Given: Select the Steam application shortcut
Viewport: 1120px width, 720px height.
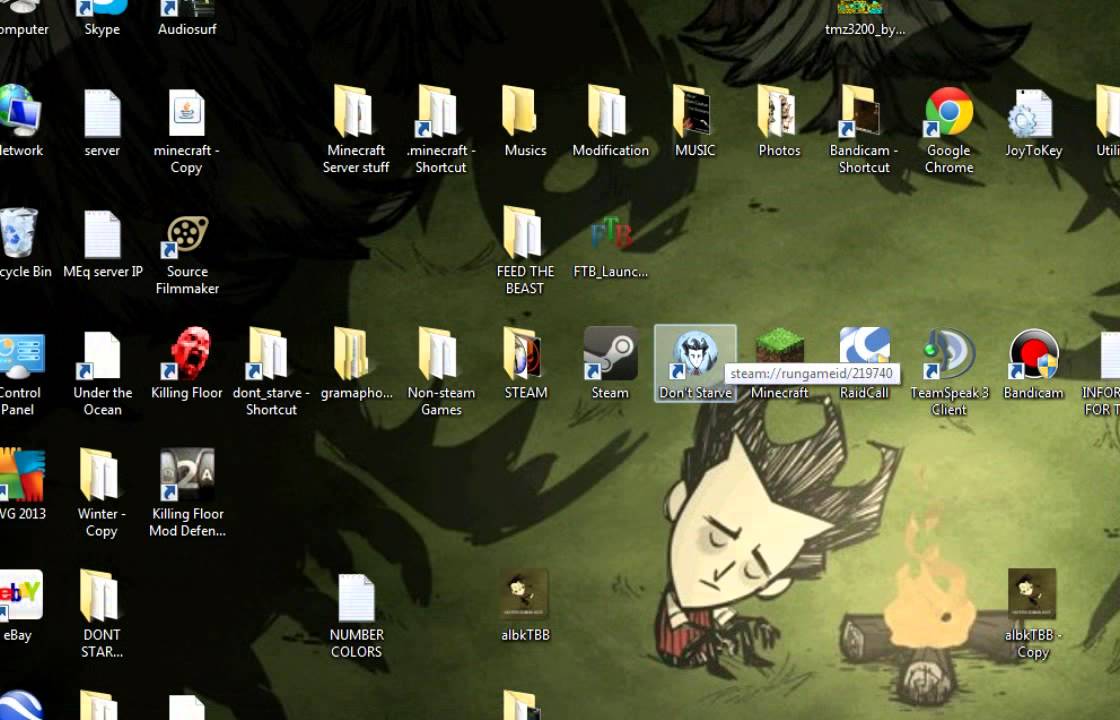Looking at the screenshot, I should (x=610, y=363).
